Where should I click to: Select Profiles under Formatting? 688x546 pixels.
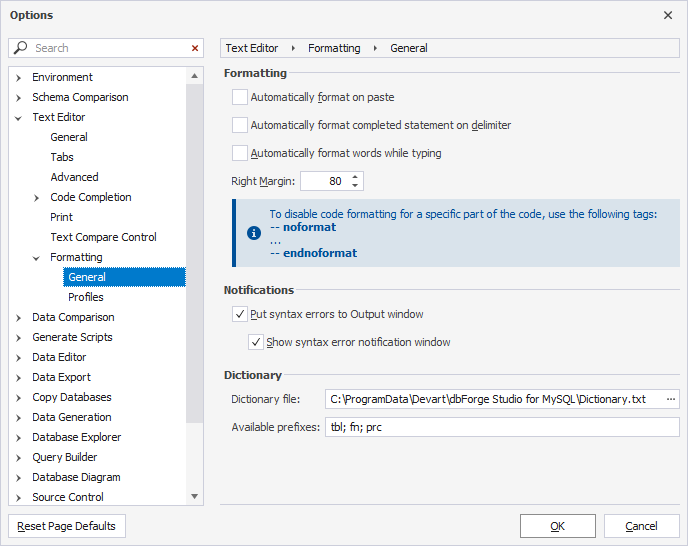pos(86,297)
